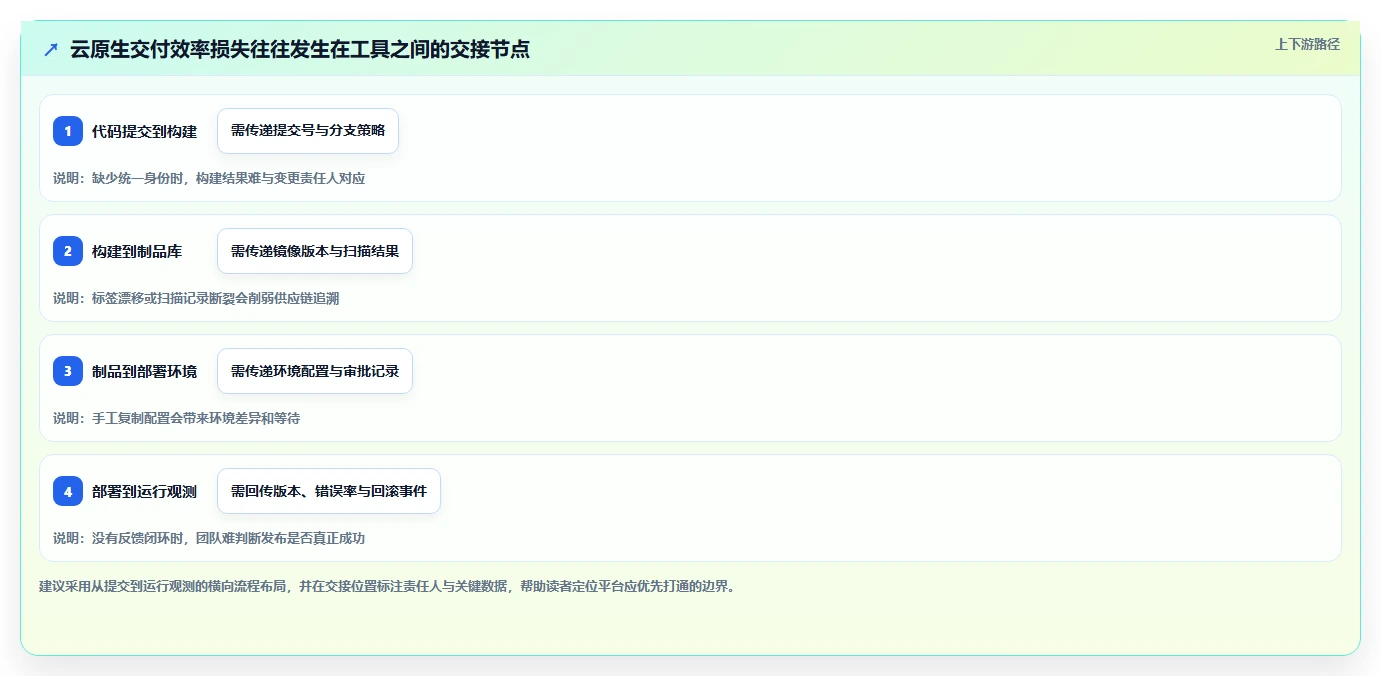Click the 制品到部署环境 step title

[x=144, y=371]
